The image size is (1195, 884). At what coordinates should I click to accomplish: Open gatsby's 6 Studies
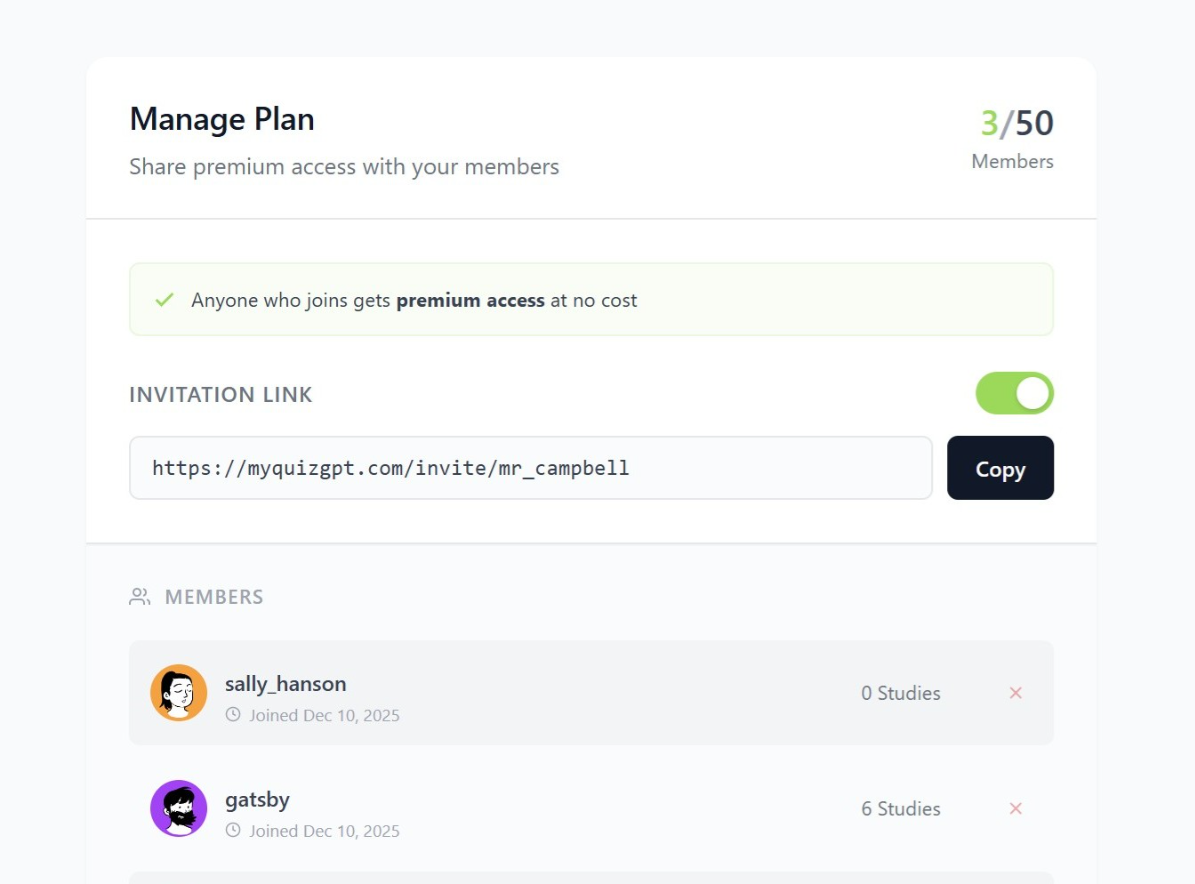899,808
